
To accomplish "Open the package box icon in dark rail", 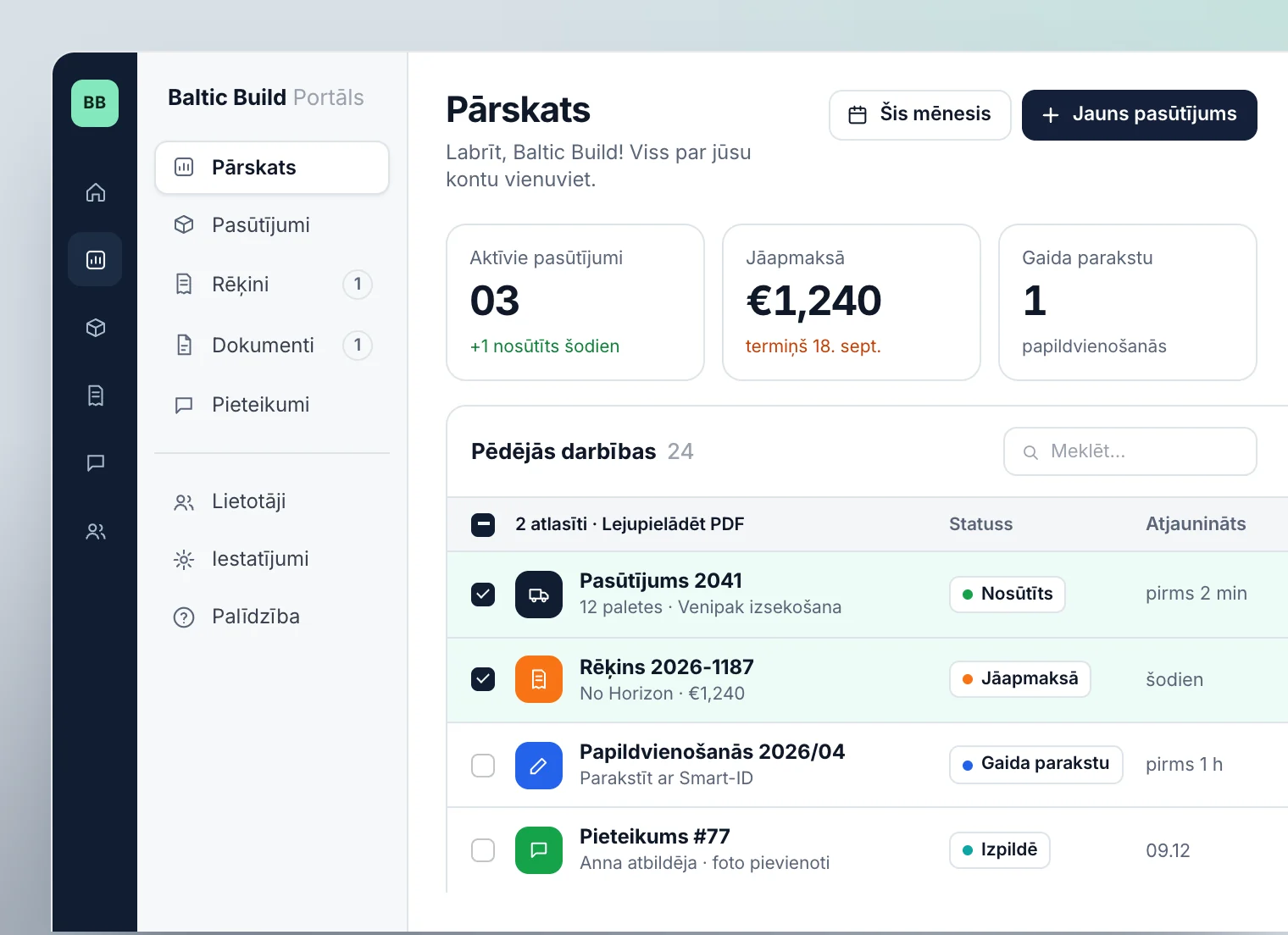I will 96,328.
